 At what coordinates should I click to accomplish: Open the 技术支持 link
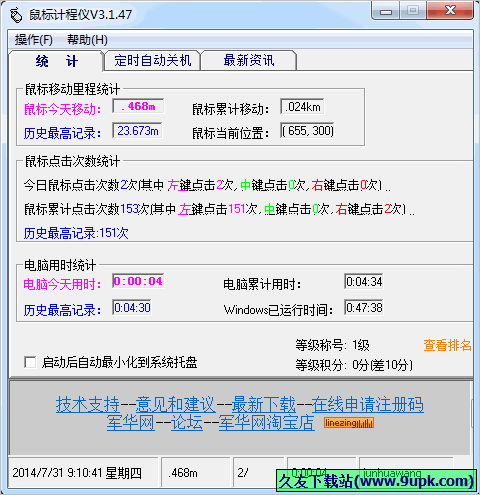pyautogui.click(x=88, y=404)
